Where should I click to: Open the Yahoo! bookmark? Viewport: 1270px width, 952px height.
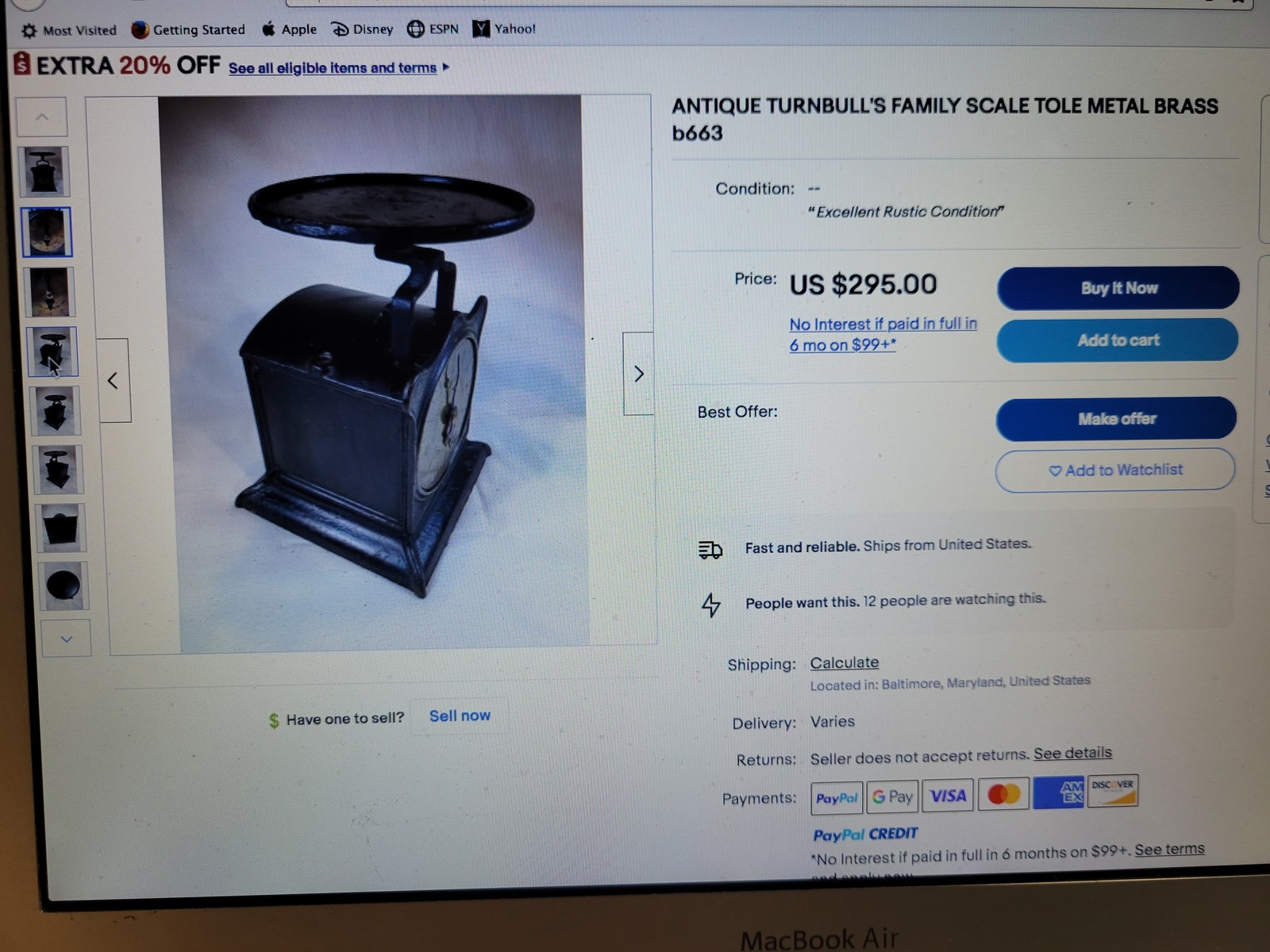[x=504, y=29]
